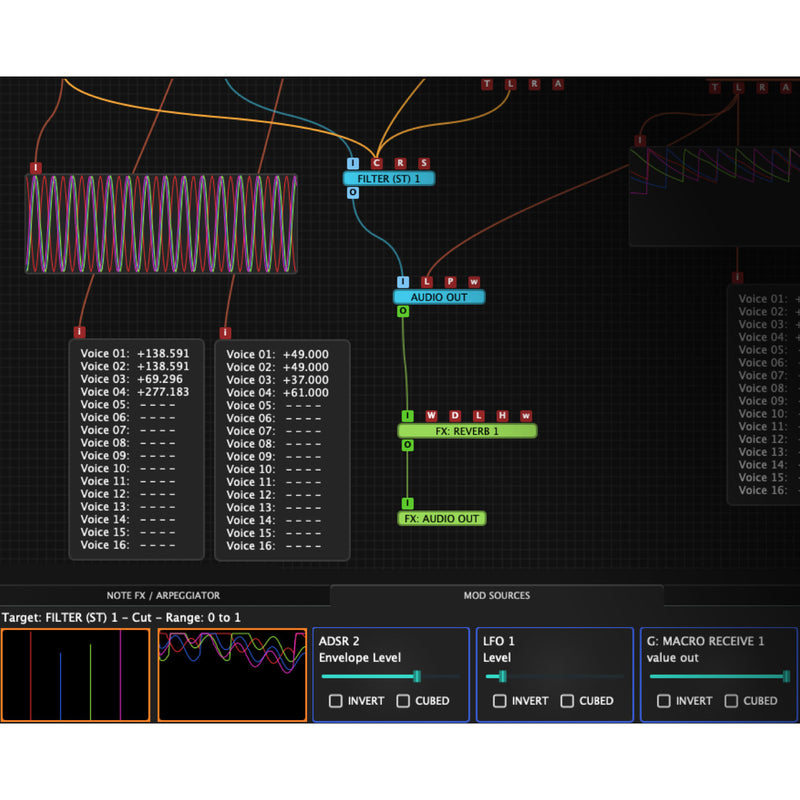Click the R port on Filter (ST) 1
This screenshot has width=800, height=800.
[x=400, y=163]
